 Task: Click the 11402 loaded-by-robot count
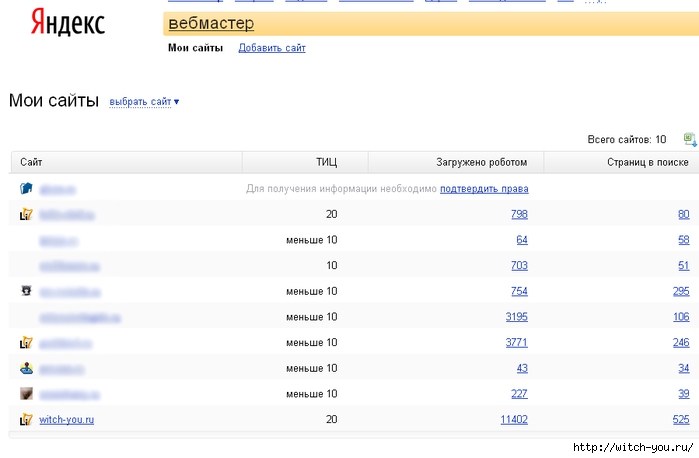[x=513, y=420]
